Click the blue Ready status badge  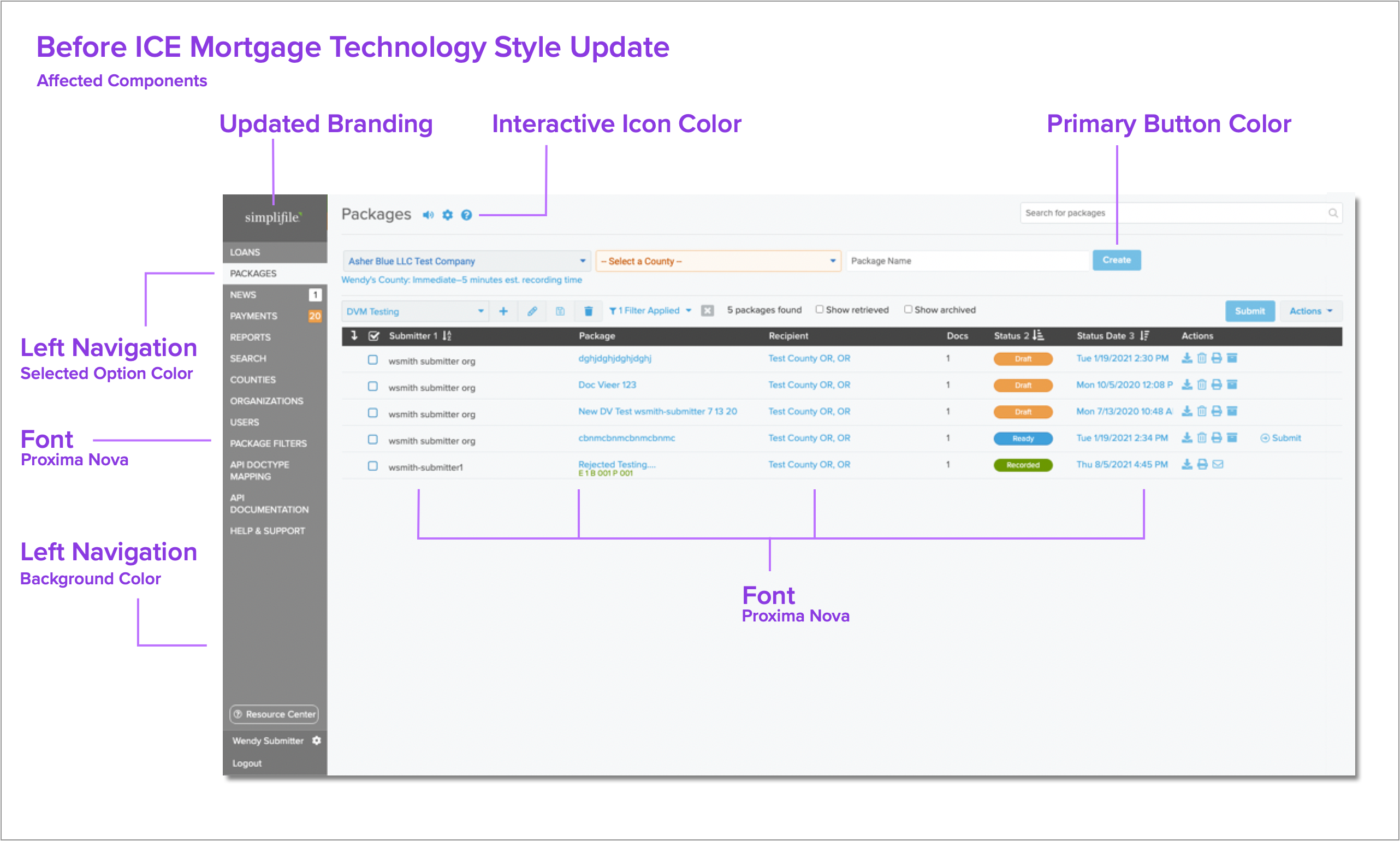click(x=1023, y=439)
